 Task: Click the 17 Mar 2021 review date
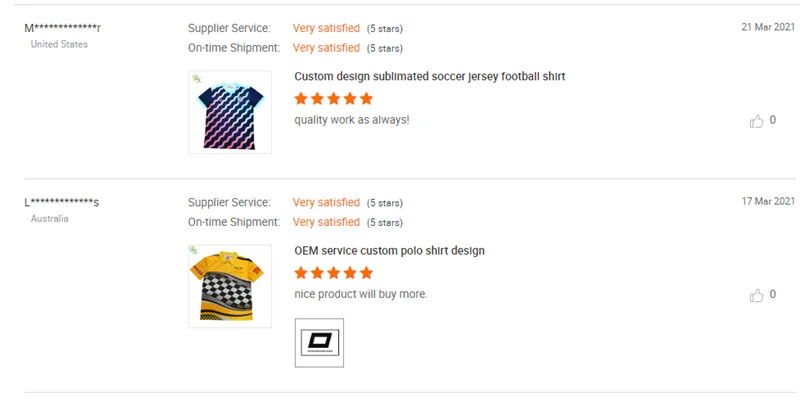(x=768, y=201)
